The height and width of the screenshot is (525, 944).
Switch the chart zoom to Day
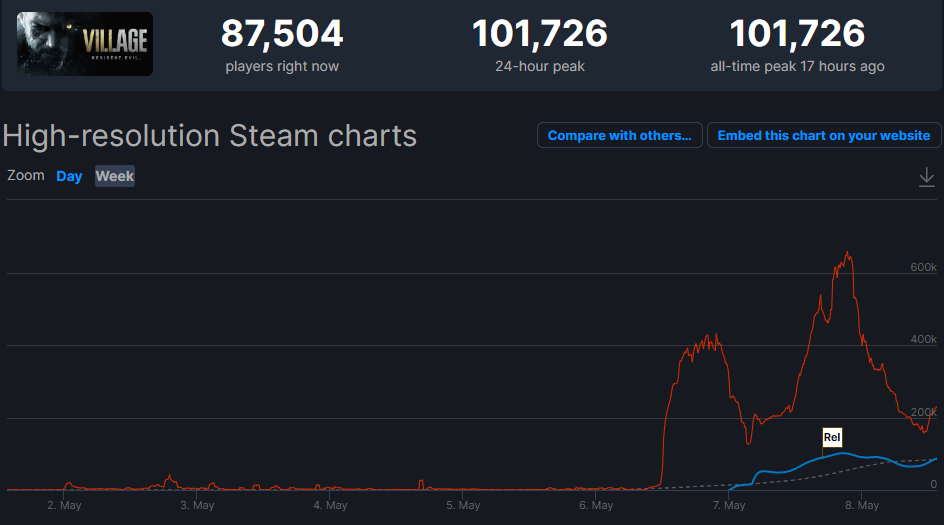coord(69,176)
